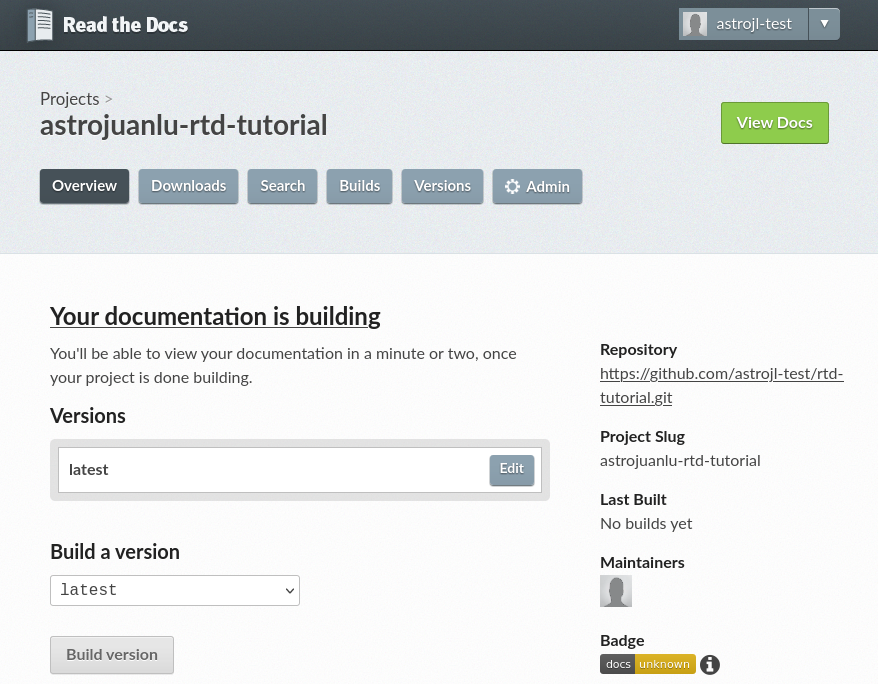
Task: Open the Downloads tab
Action: [x=189, y=186]
